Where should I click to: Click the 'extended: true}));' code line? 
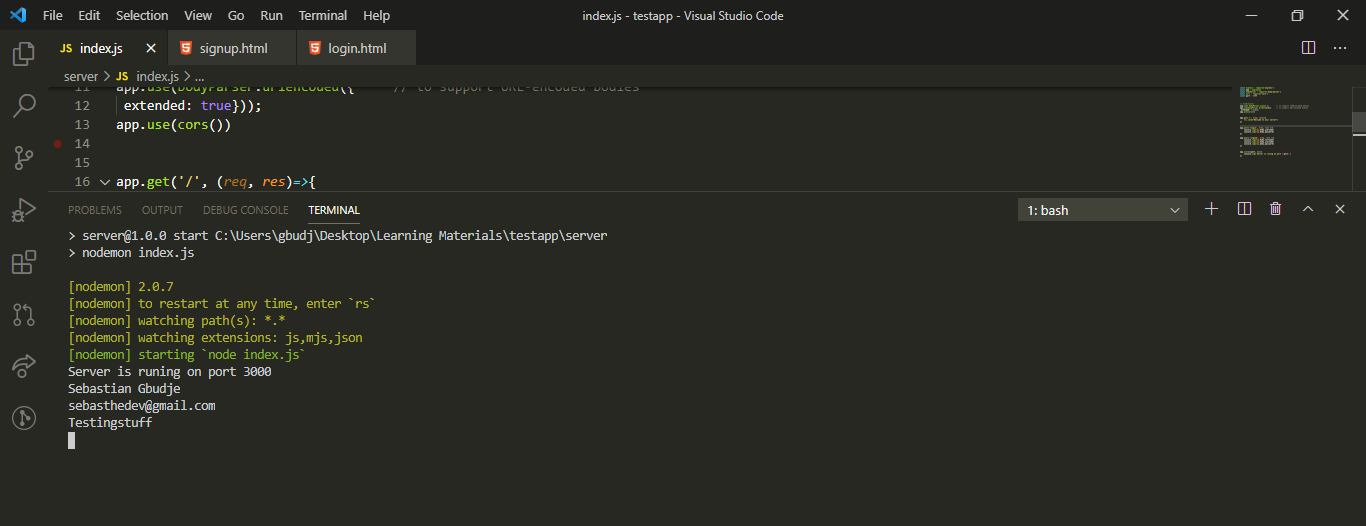193,105
